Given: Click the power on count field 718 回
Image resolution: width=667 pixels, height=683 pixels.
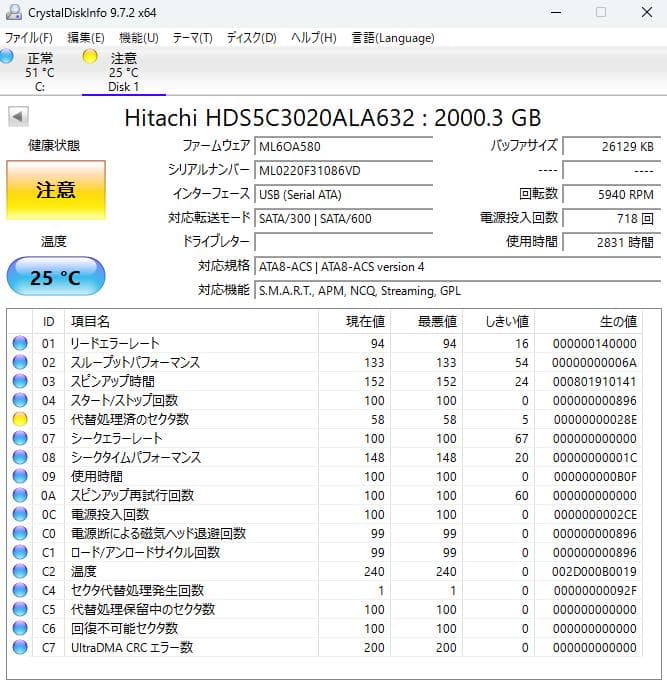Looking at the screenshot, I should pos(612,218).
